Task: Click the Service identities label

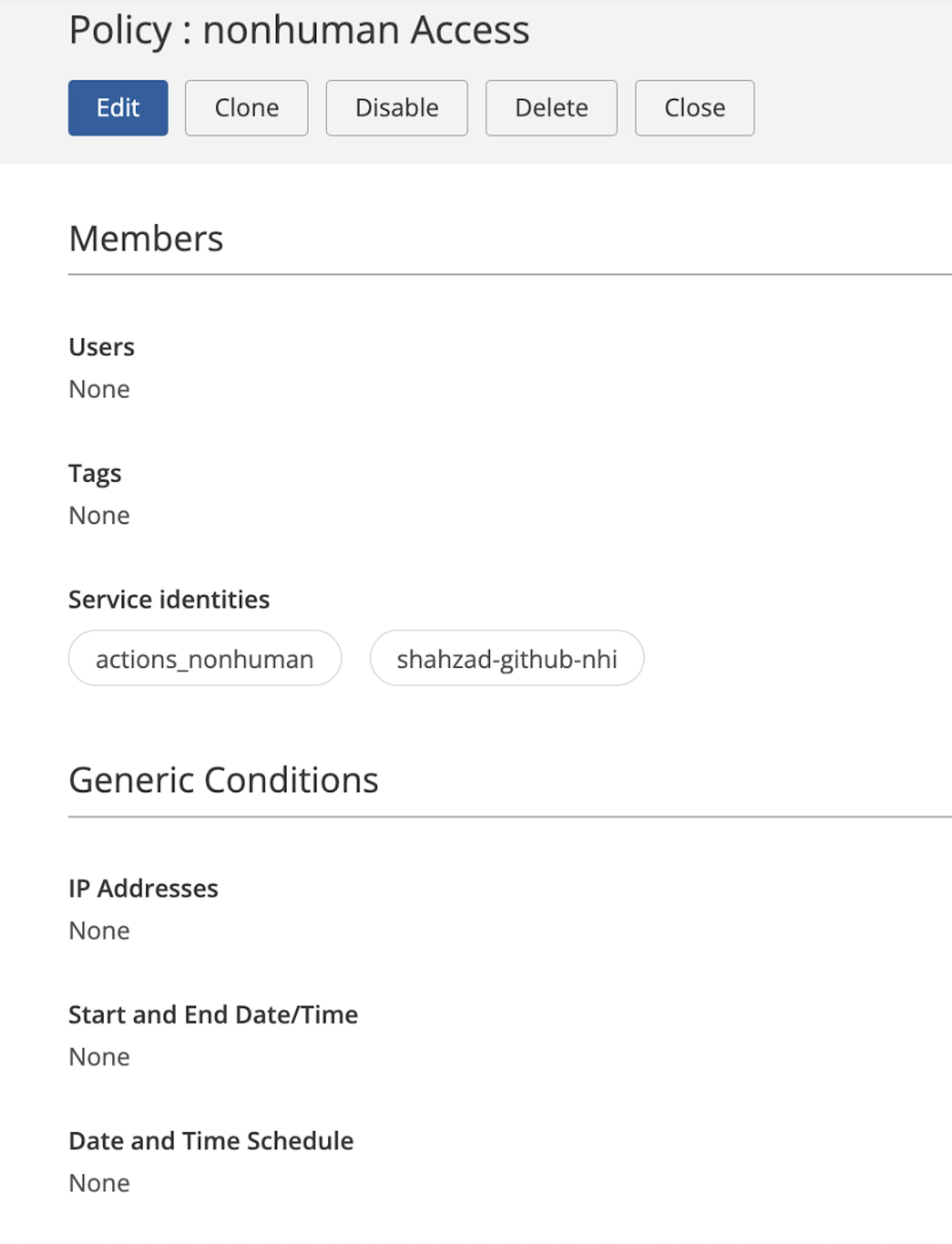Action: (169, 599)
